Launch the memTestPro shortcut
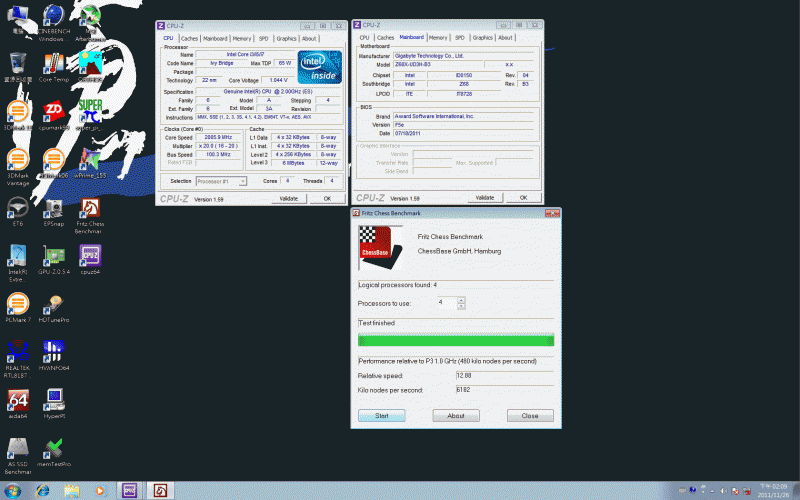Screen dimensions: 800x500 click(54, 452)
